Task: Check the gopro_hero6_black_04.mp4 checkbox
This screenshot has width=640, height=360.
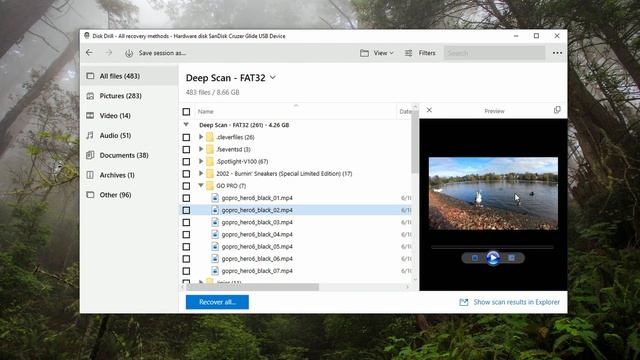Action: pyautogui.click(x=187, y=235)
